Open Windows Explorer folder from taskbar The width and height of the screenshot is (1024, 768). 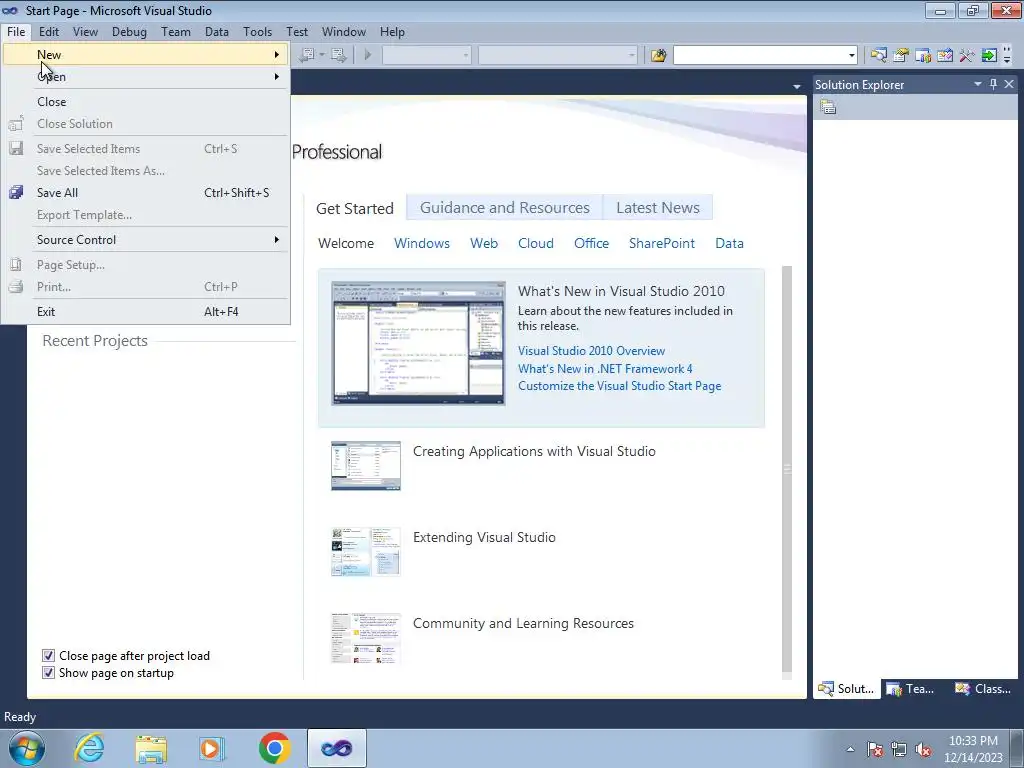(151, 748)
